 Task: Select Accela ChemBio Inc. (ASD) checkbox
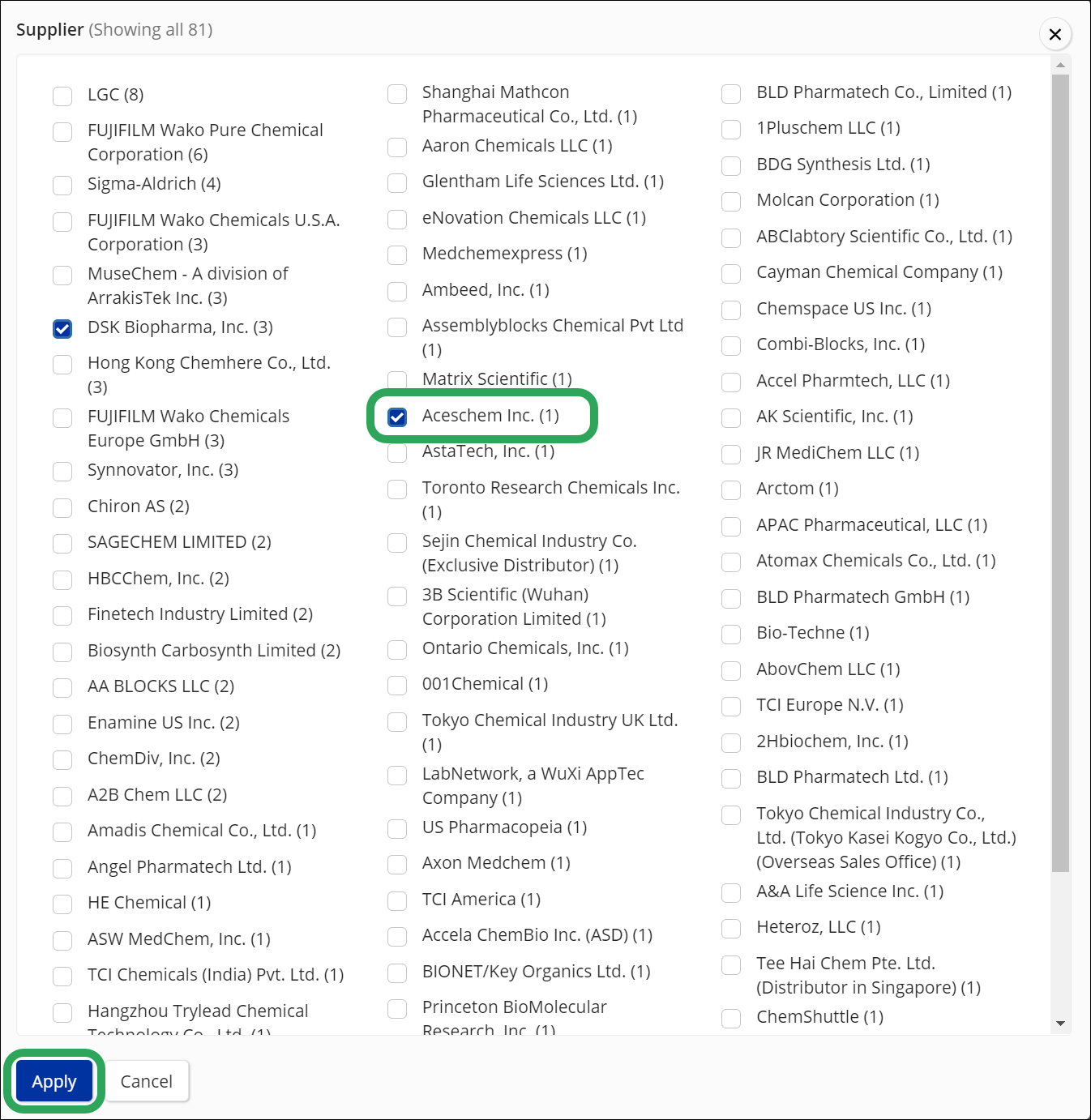(x=397, y=937)
